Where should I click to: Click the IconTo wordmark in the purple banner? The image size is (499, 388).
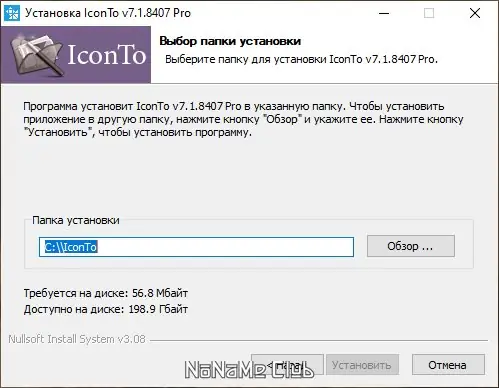(107, 55)
